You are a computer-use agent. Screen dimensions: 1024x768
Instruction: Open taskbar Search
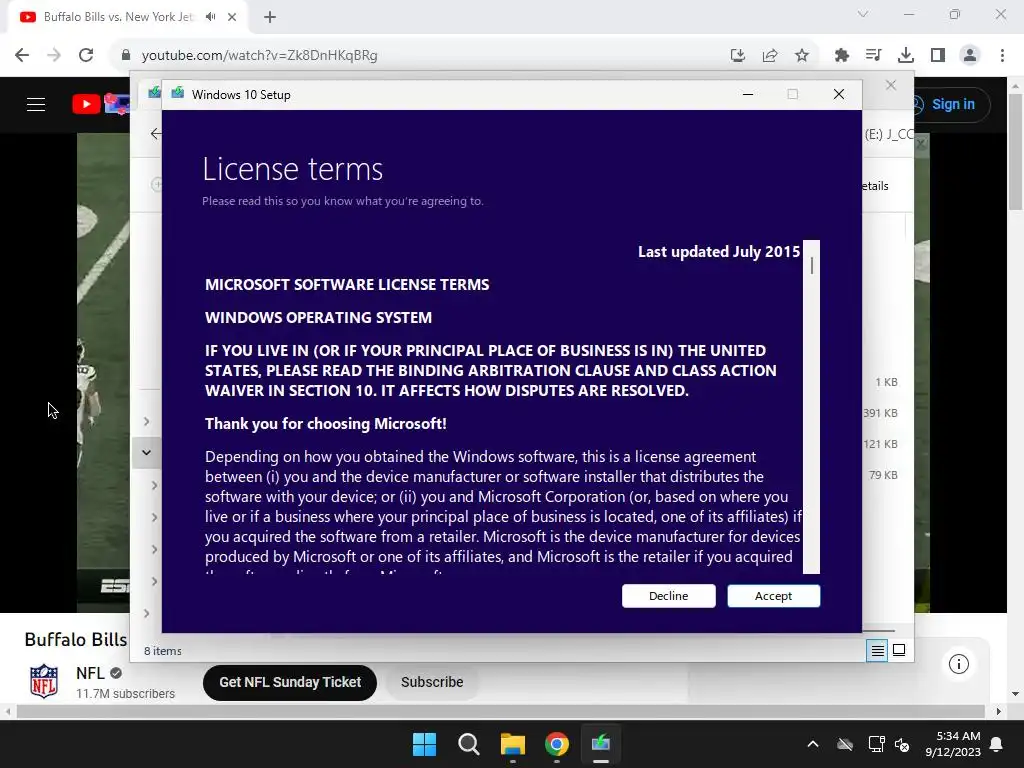469,744
